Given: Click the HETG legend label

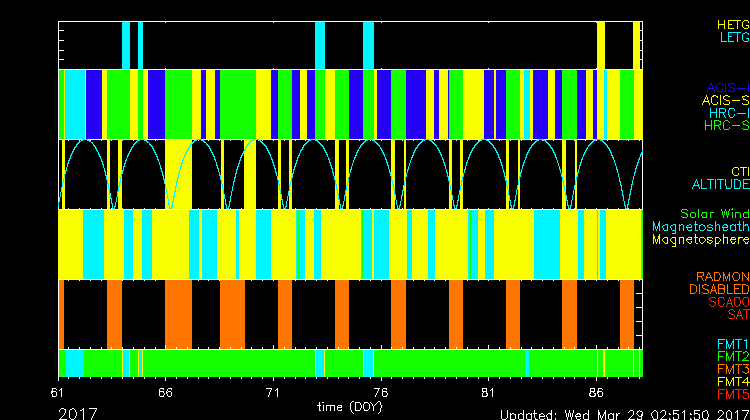Looking at the screenshot, I should (x=732, y=24).
